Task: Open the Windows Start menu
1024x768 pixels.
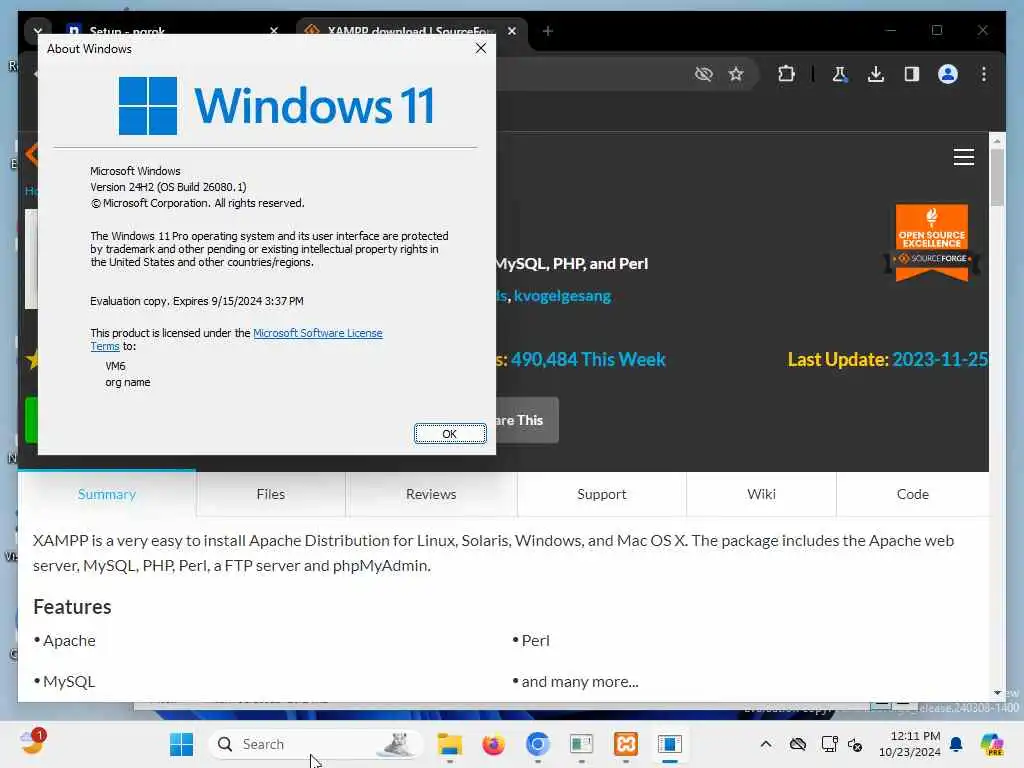Action: point(181,744)
